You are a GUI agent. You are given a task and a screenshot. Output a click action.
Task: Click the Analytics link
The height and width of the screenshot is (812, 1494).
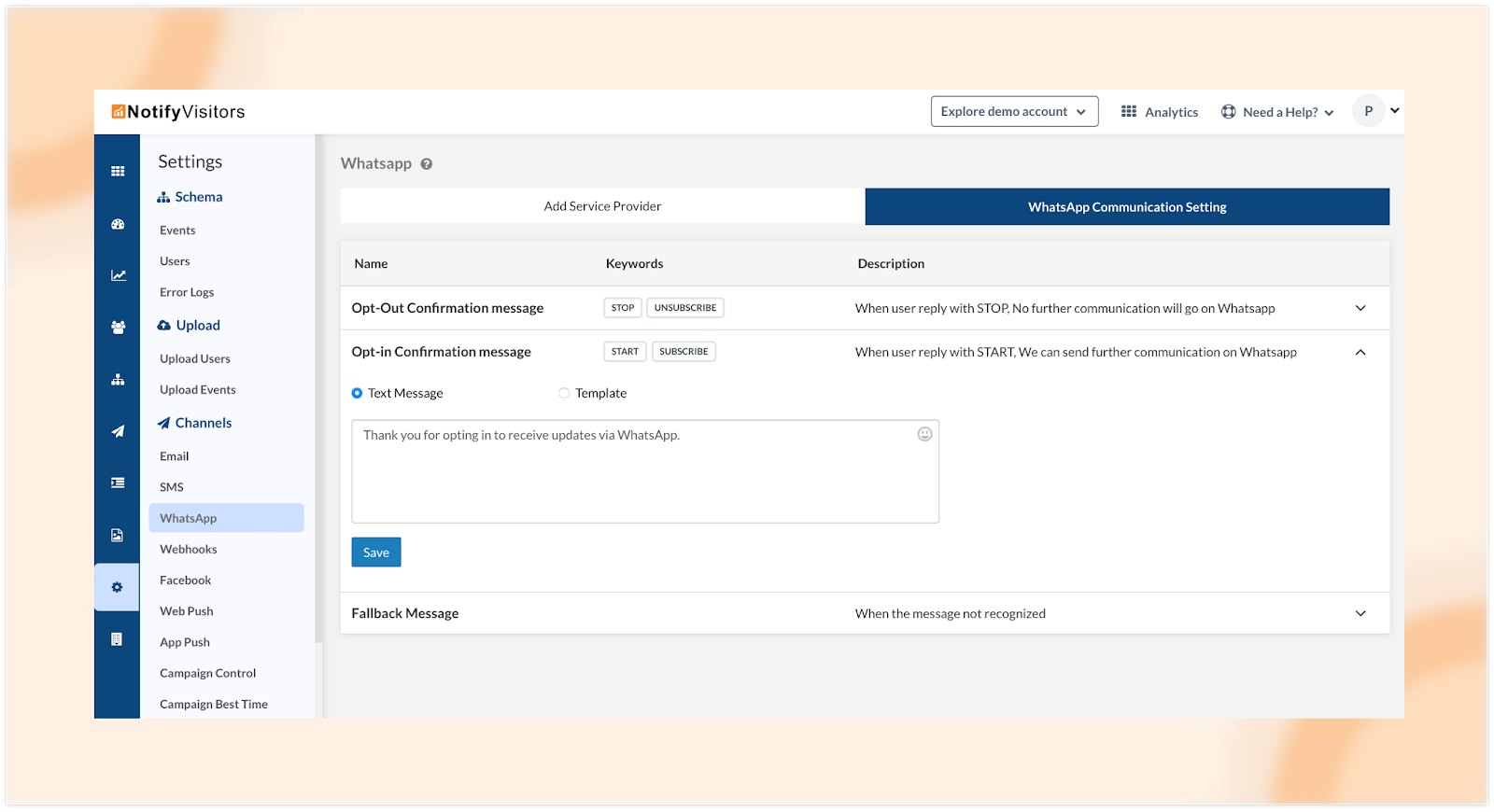[x=1171, y=112]
